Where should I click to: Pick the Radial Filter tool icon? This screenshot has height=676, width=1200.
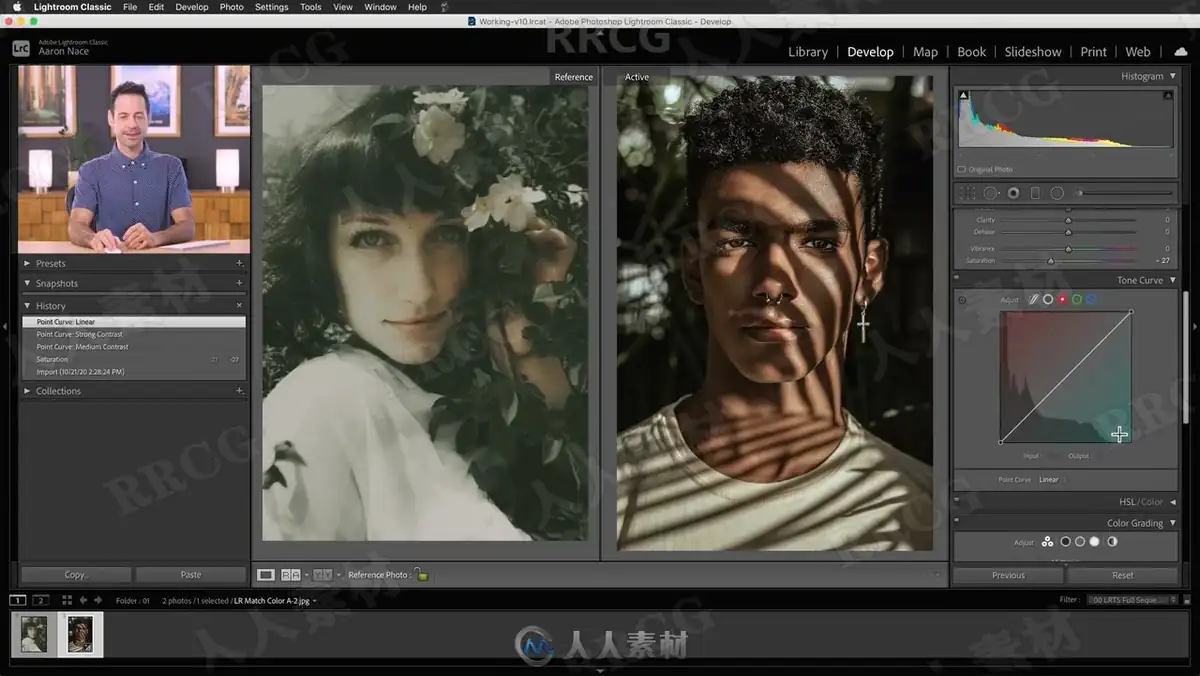[x=1057, y=193]
